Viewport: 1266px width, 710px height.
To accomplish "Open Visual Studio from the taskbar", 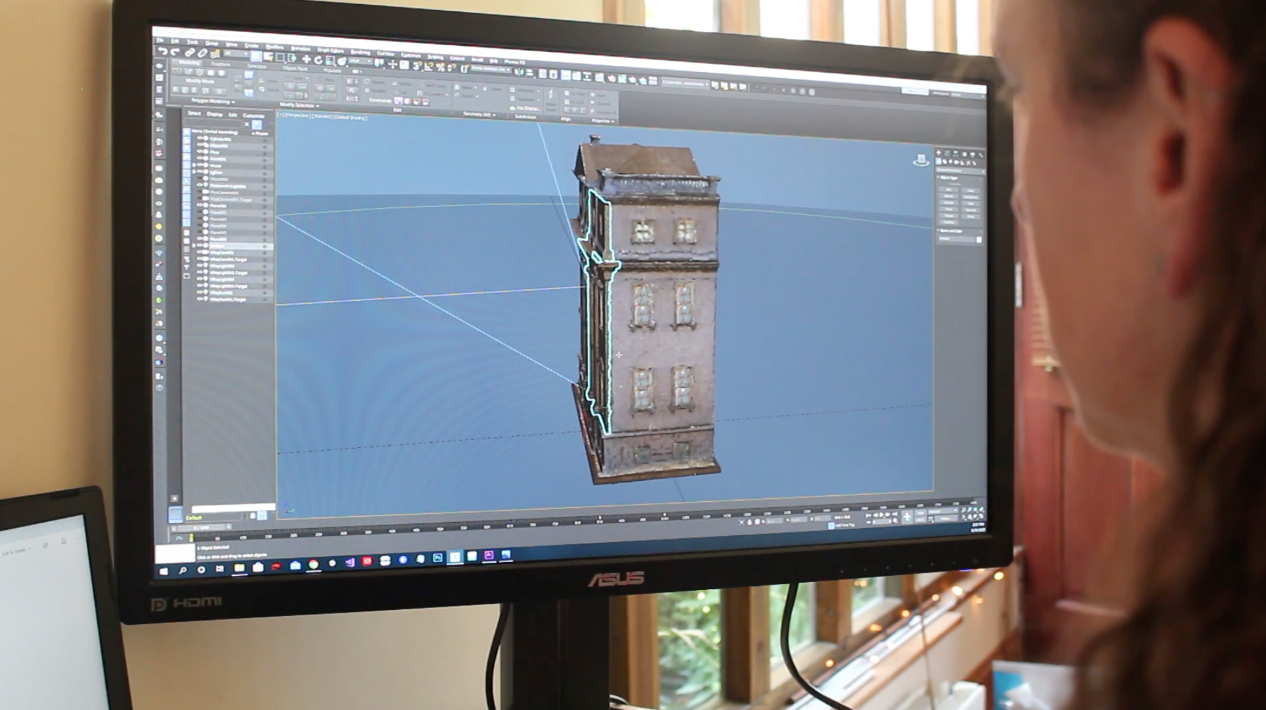I will pos(351,562).
